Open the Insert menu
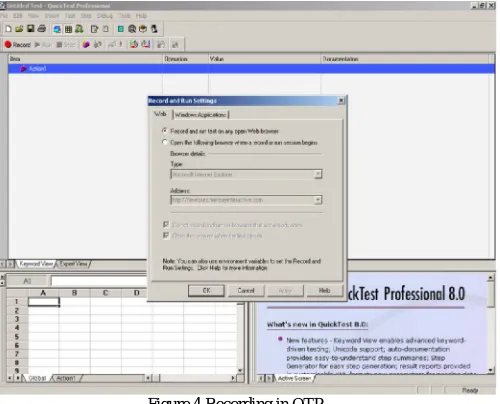This screenshot has height=404, width=500. (52, 16)
